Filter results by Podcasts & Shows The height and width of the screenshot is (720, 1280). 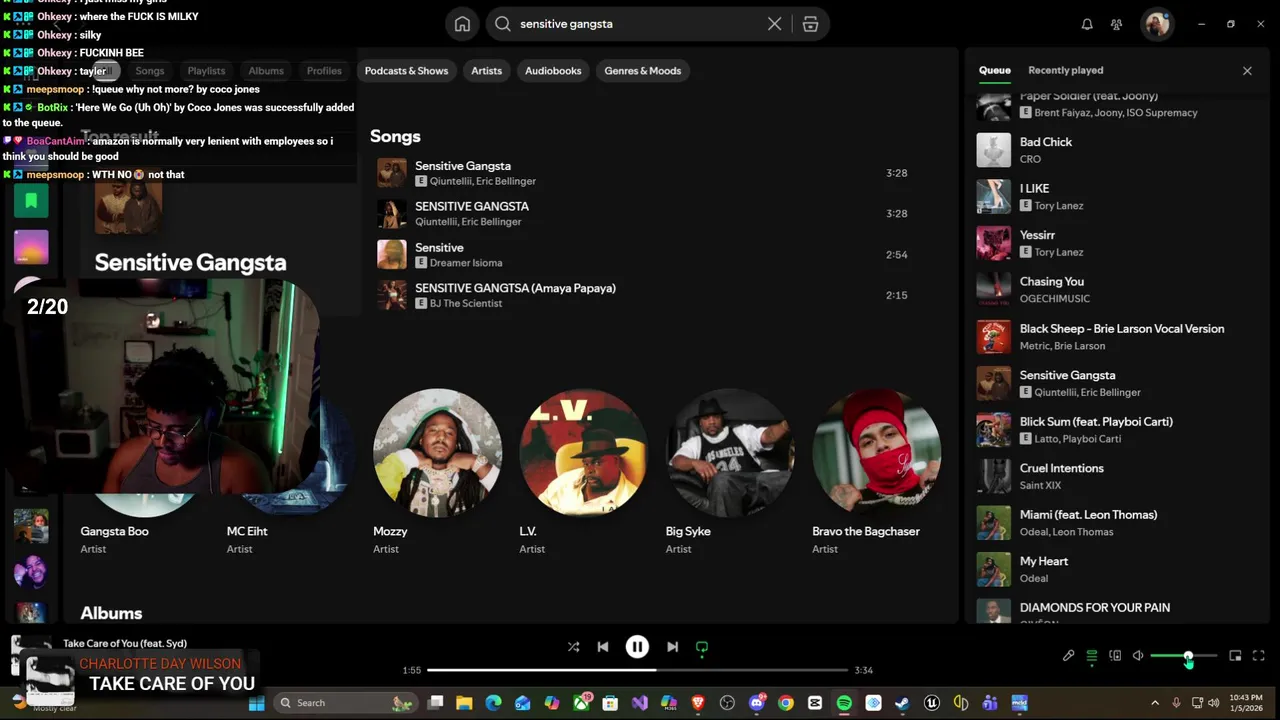click(406, 71)
